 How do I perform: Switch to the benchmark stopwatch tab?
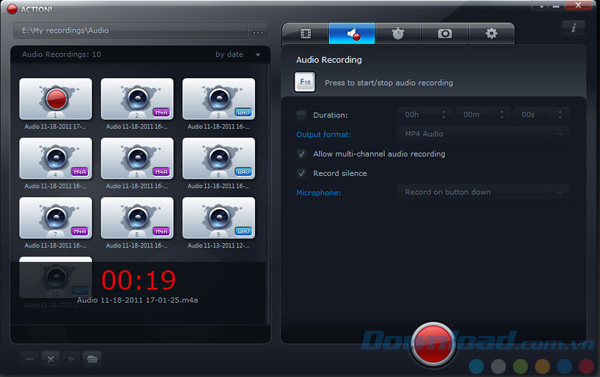[x=398, y=34]
